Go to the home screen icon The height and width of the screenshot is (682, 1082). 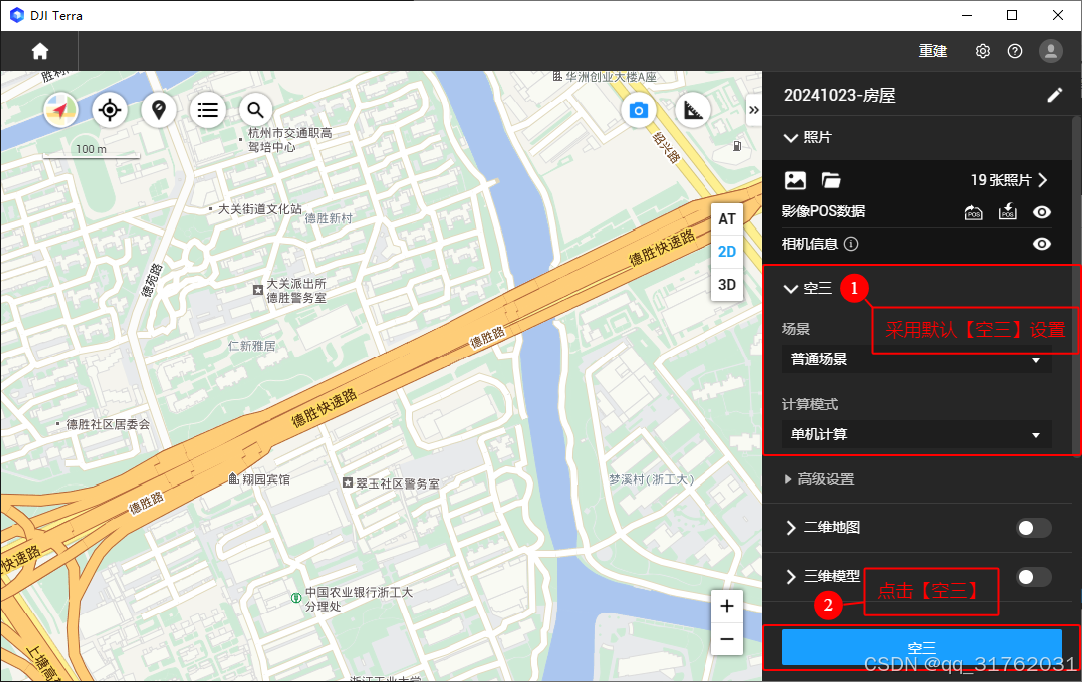pos(40,51)
